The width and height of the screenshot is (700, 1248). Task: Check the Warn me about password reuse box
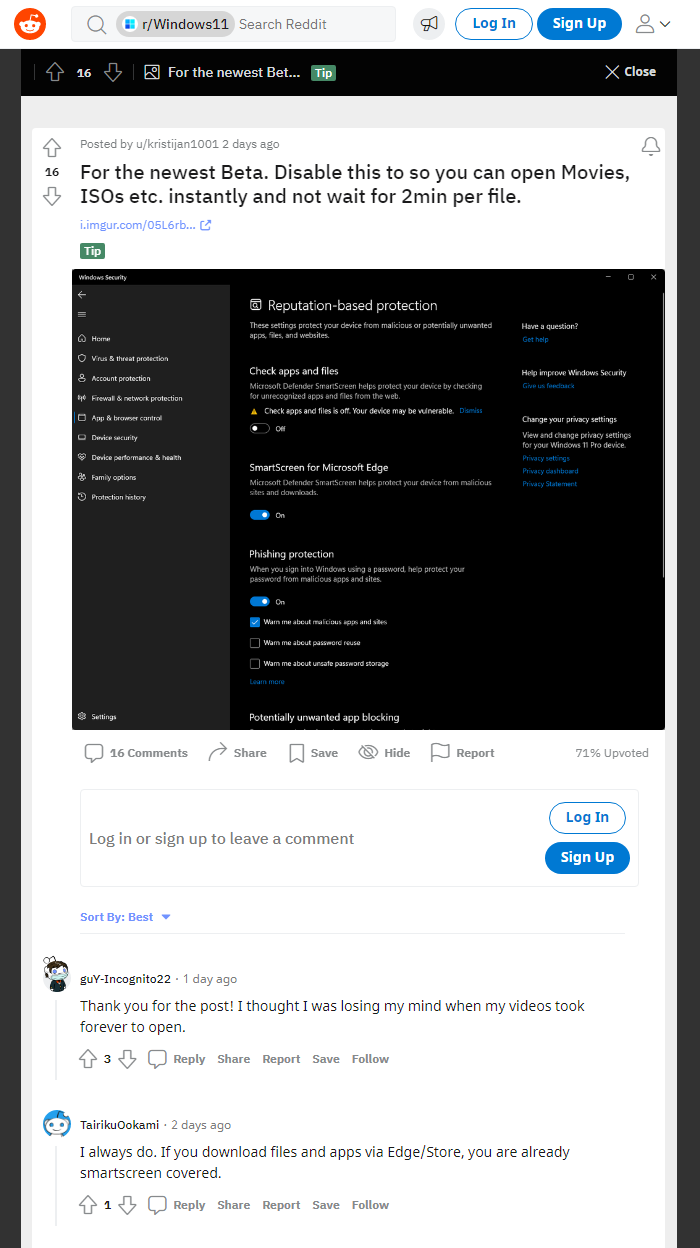pyautogui.click(x=255, y=643)
